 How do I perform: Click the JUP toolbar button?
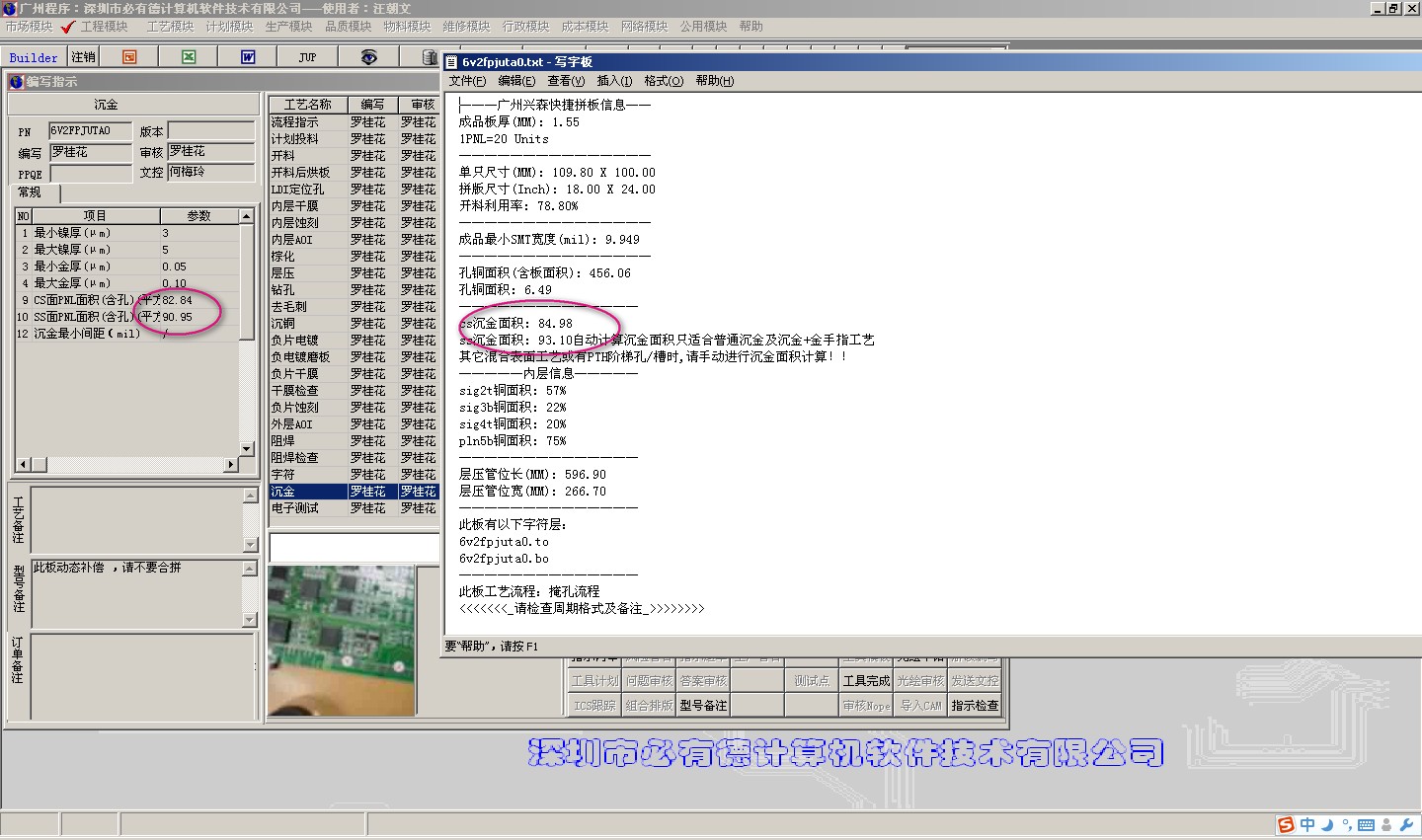point(307,57)
